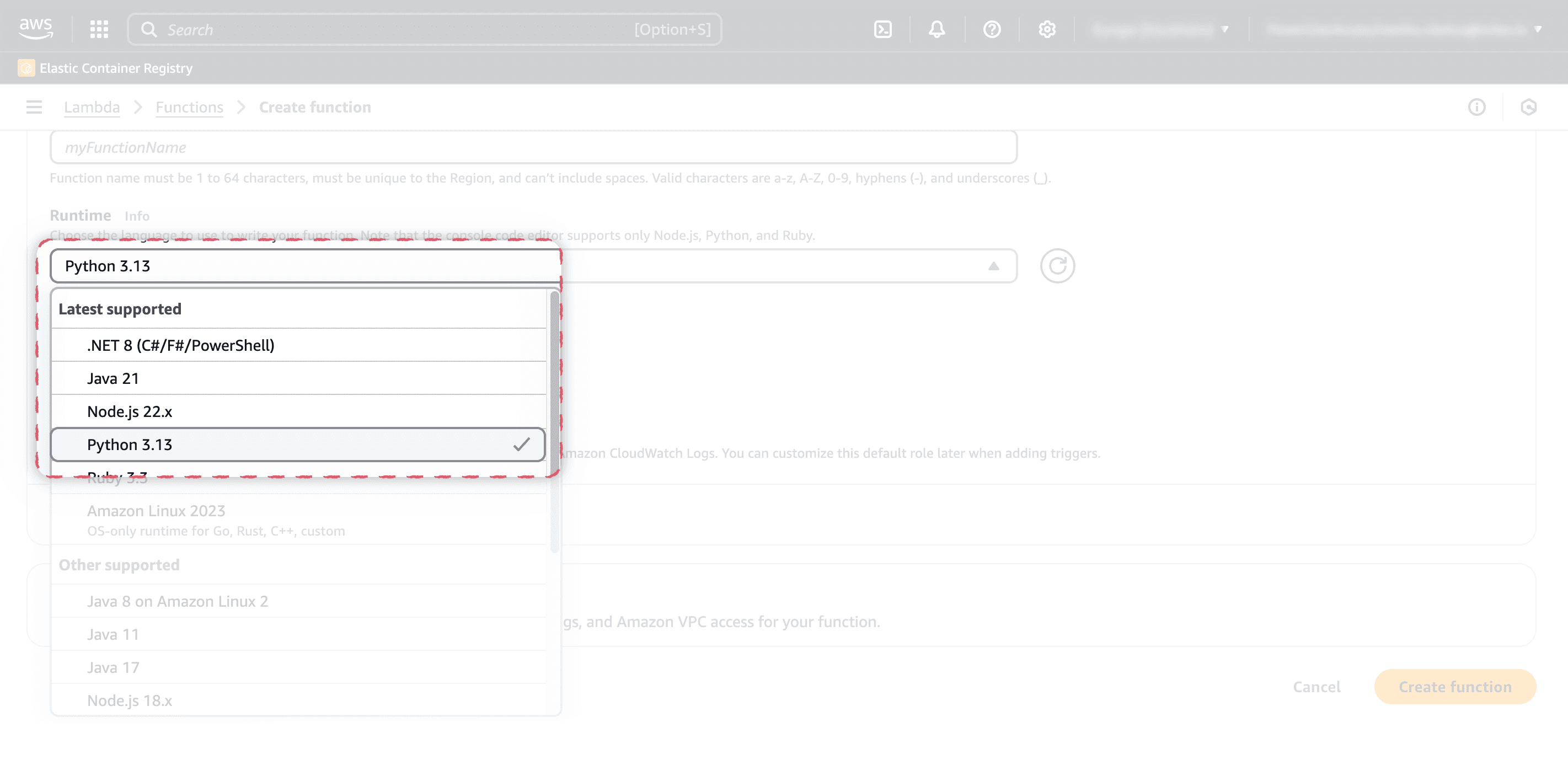
Task: Click the function name input field
Action: 533,147
